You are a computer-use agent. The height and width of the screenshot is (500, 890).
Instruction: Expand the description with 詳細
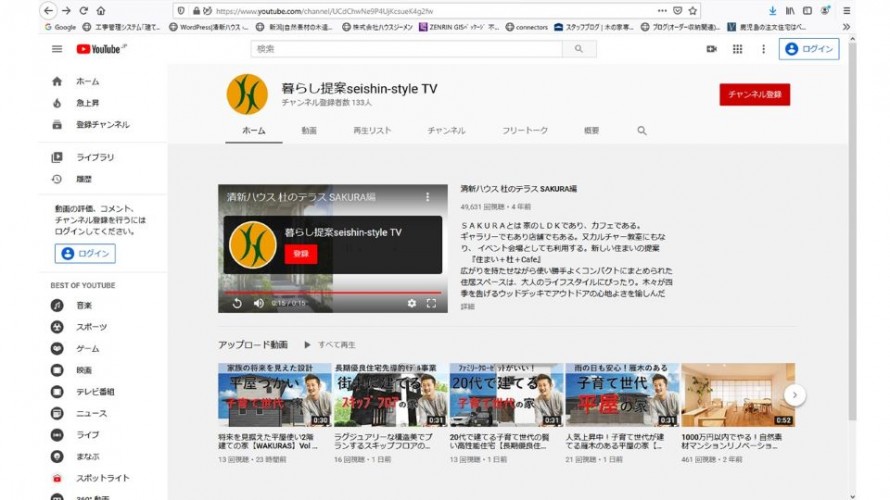pyautogui.click(x=467, y=306)
